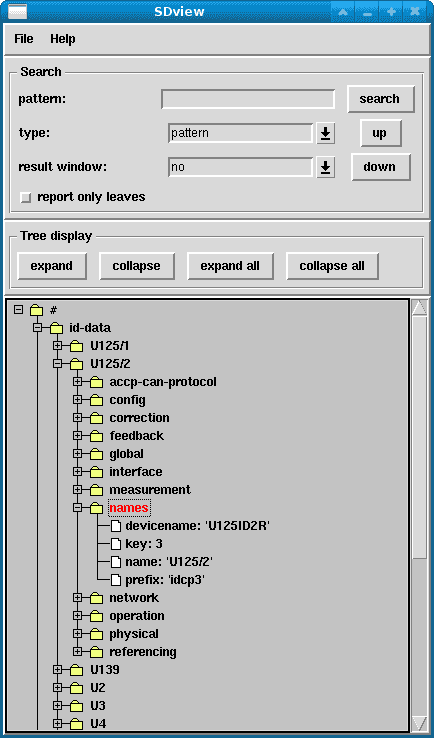Click the tree scrollbar up arrow
Viewport: 434px width, 738px height.
(x=420, y=308)
